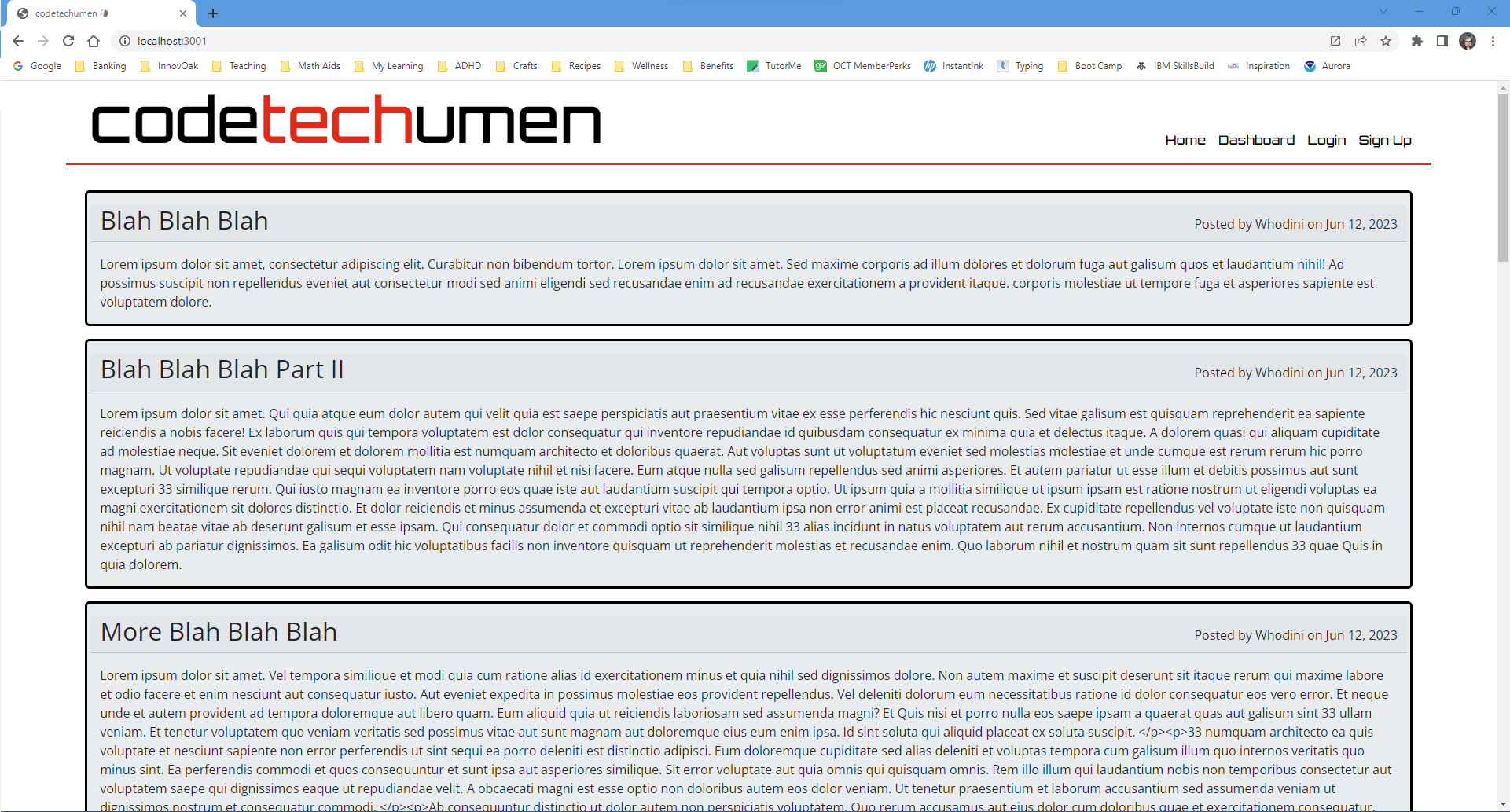Image resolution: width=1510 pixels, height=812 pixels.
Task: Click the site info icon in the address bar
Action: (124, 41)
